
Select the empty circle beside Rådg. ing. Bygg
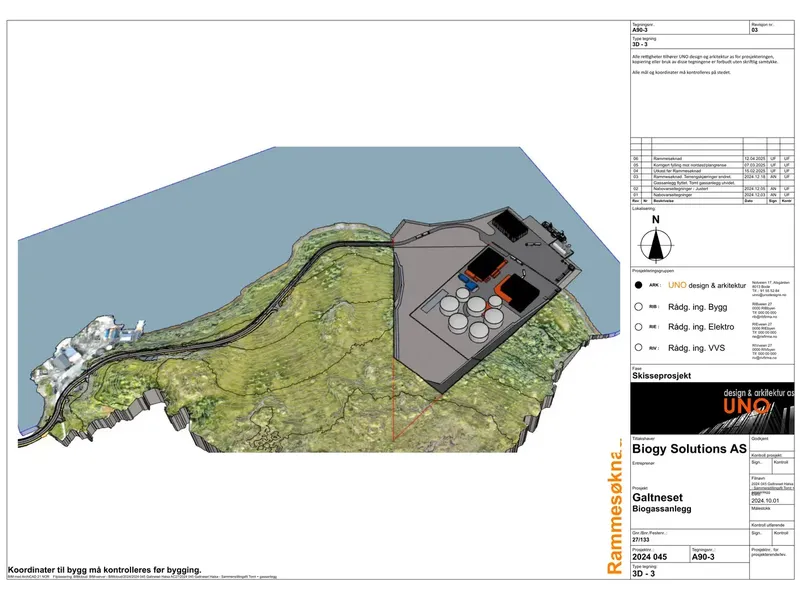(x=638, y=307)
